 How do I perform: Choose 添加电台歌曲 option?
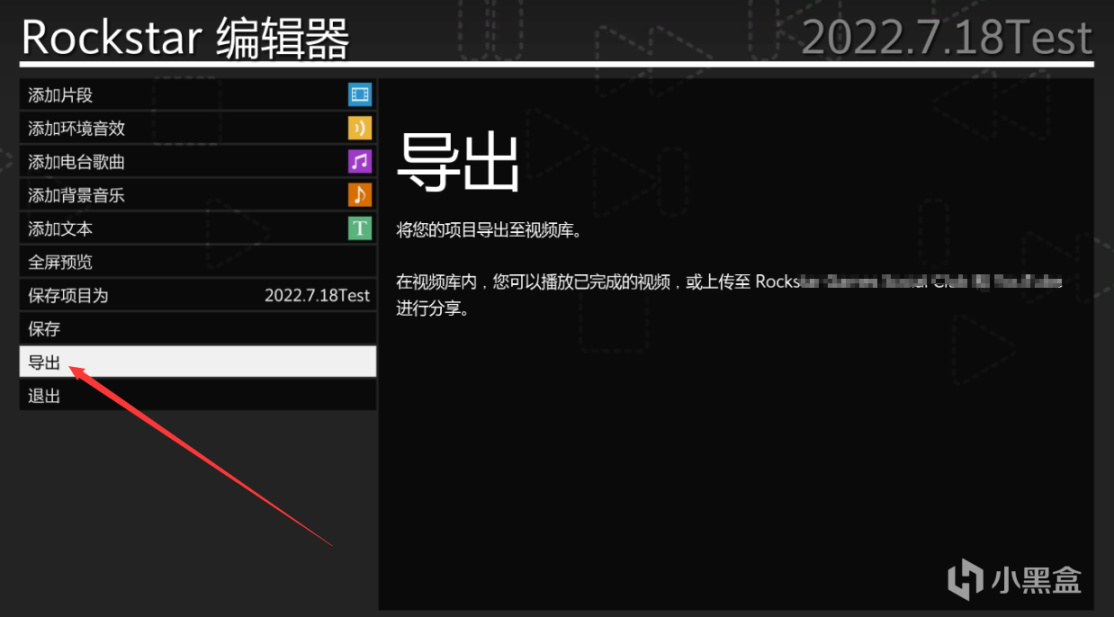(198, 161)
